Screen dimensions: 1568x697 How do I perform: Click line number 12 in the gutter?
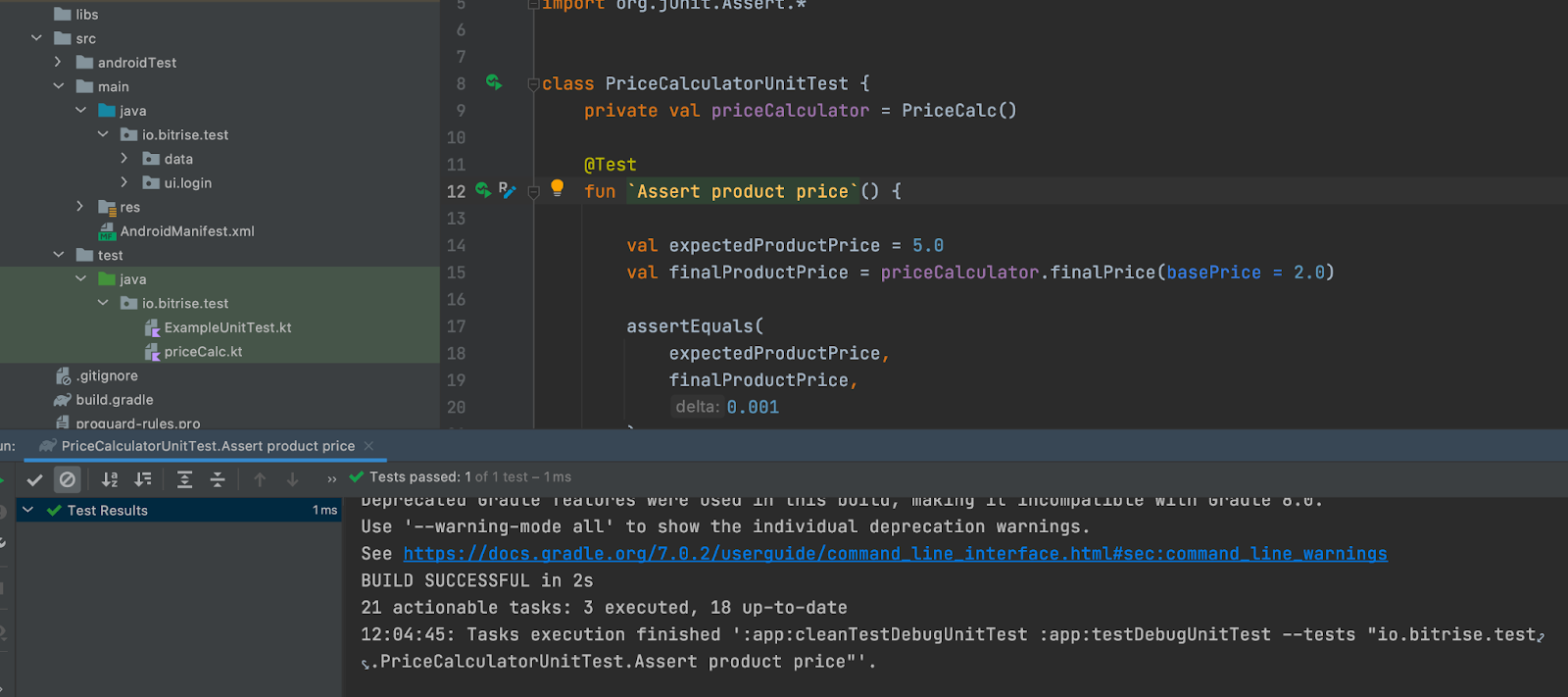pyautogui.click(x=456, y=192)
